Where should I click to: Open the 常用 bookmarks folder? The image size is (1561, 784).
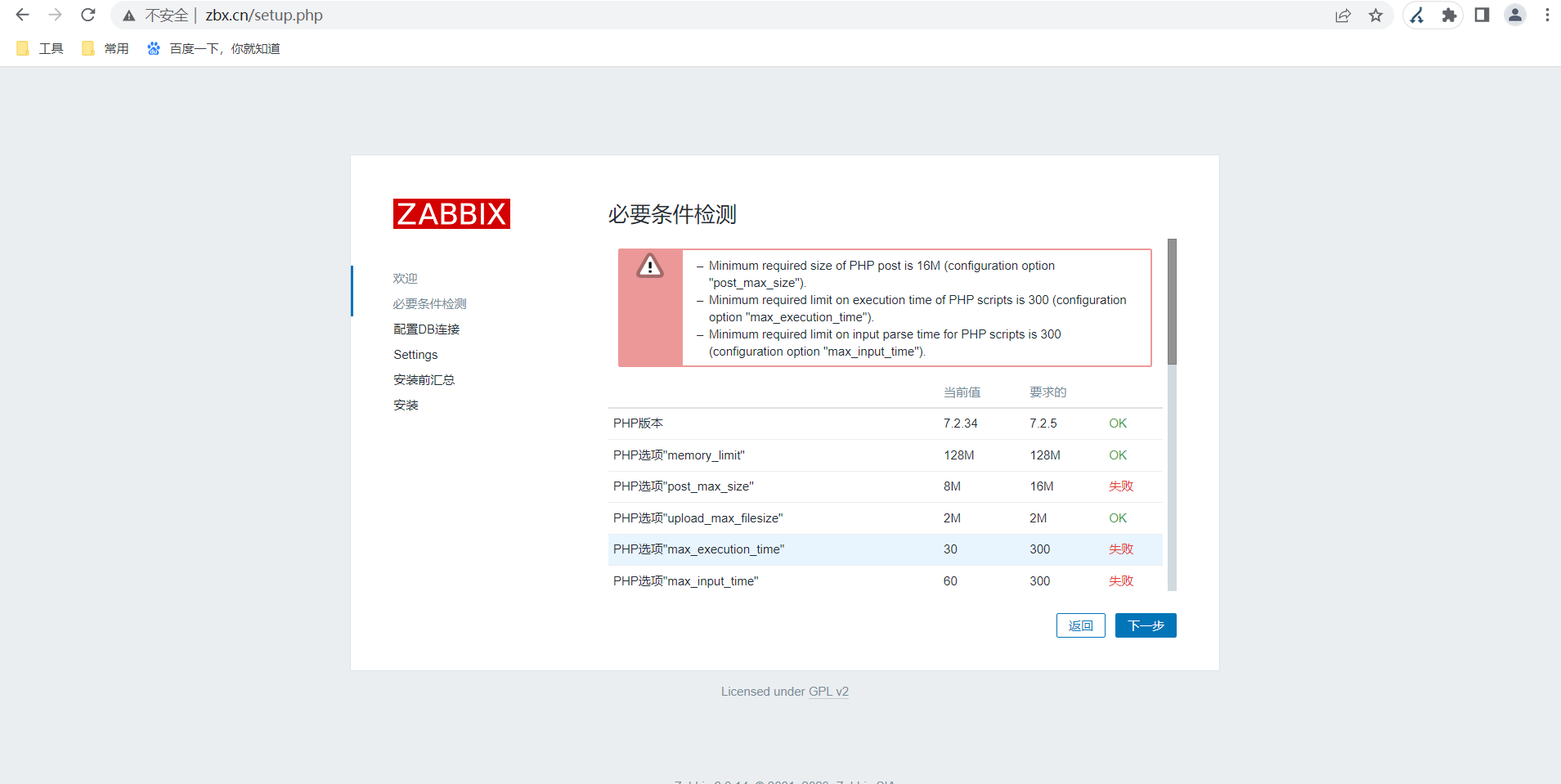tap(105, 49)
